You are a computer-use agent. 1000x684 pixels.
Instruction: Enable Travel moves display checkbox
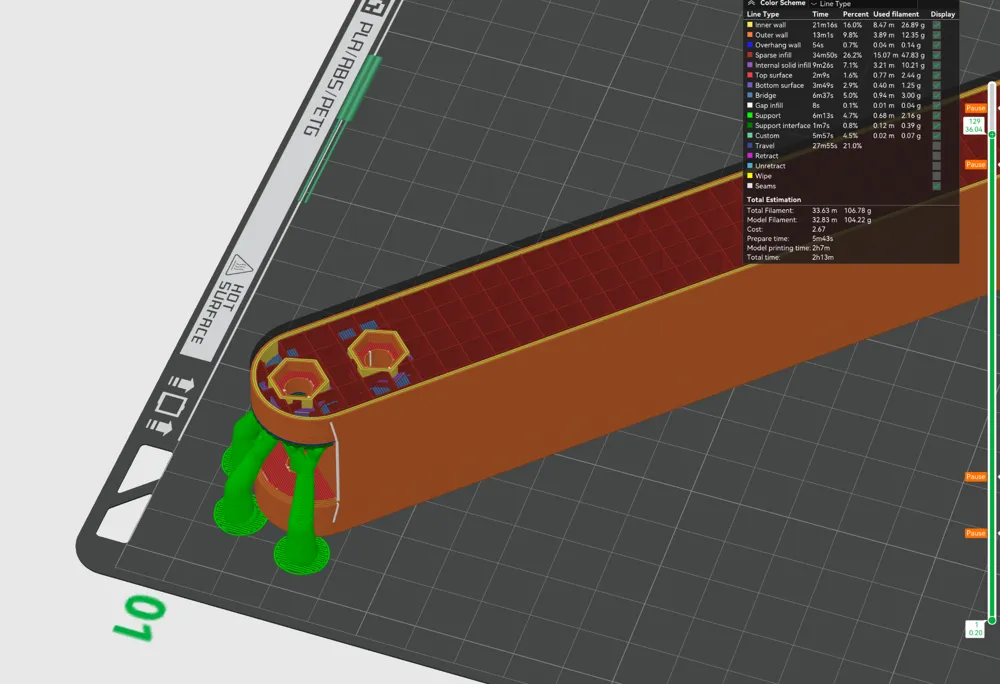click(936, 146)
